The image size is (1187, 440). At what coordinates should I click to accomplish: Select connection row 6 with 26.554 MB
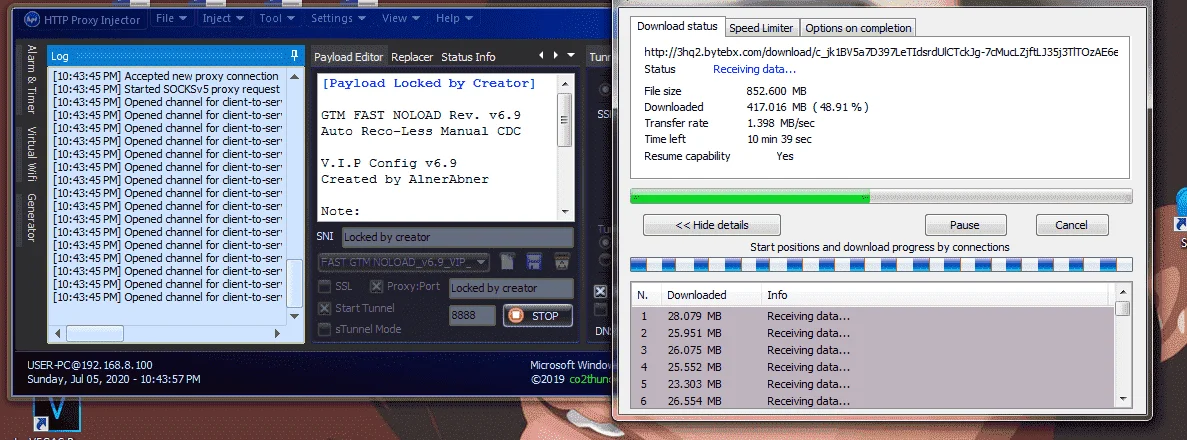point(874,401)
